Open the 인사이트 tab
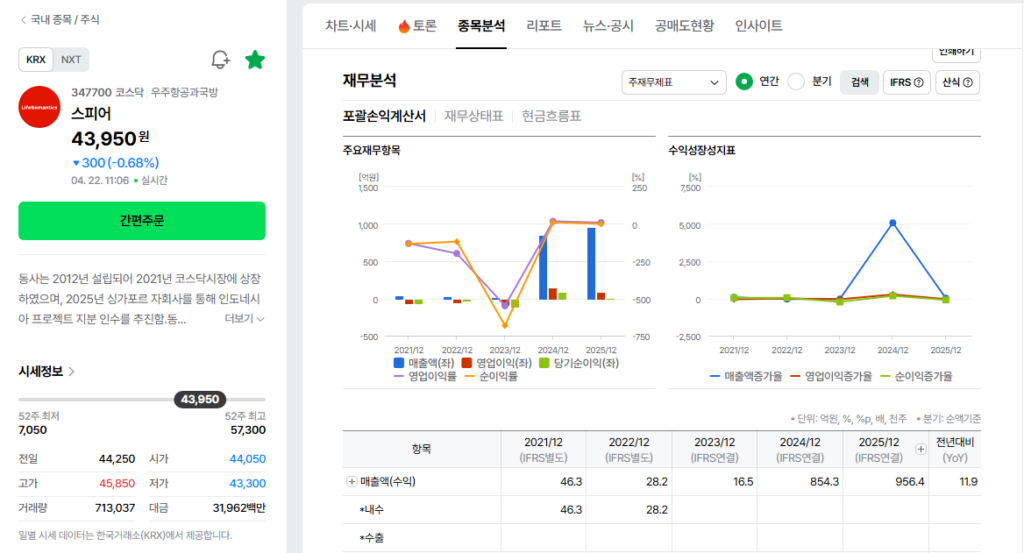1024x553 pixels. 758,26
